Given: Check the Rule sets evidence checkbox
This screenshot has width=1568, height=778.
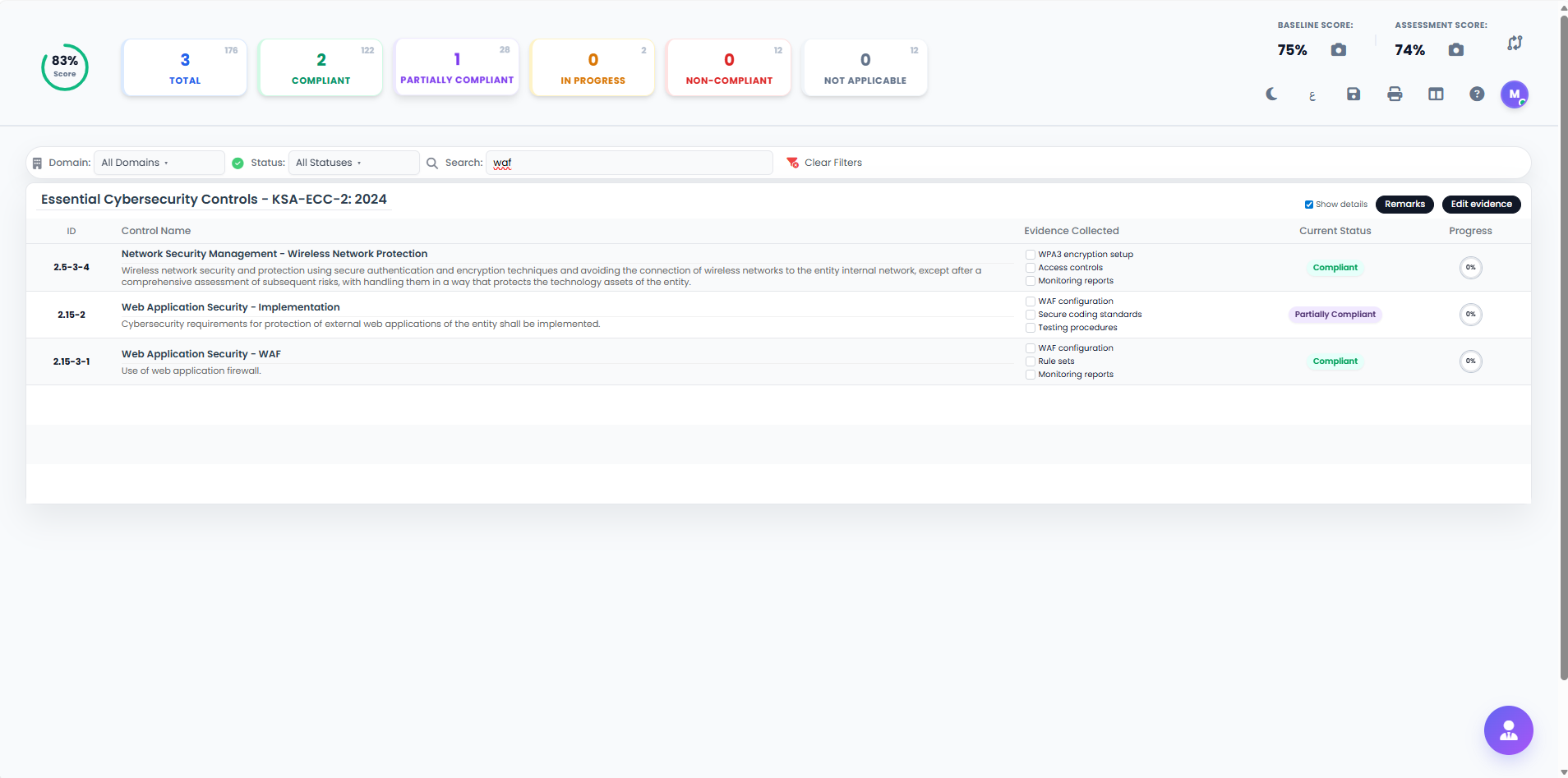Looking at the screenshot, I should click(x=1031, y=361).
